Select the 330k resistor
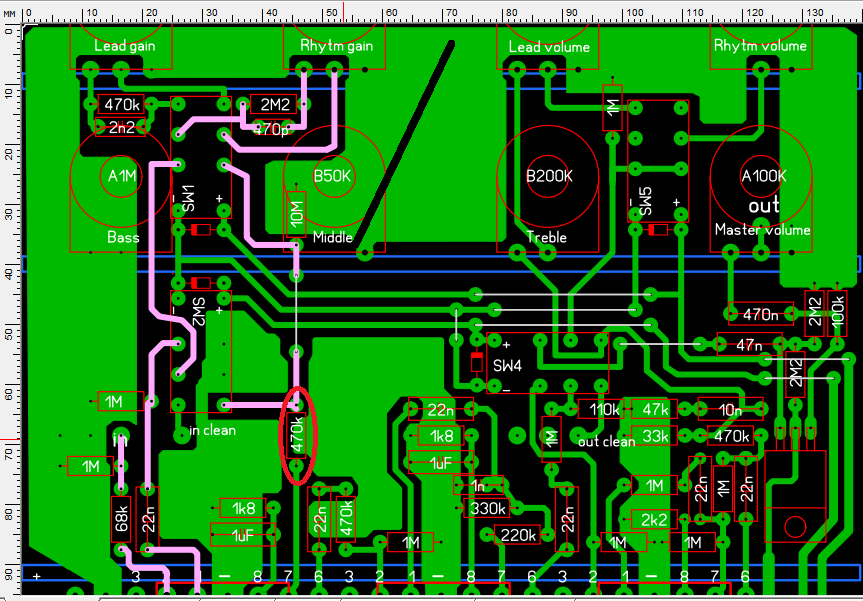 point(487,508)
